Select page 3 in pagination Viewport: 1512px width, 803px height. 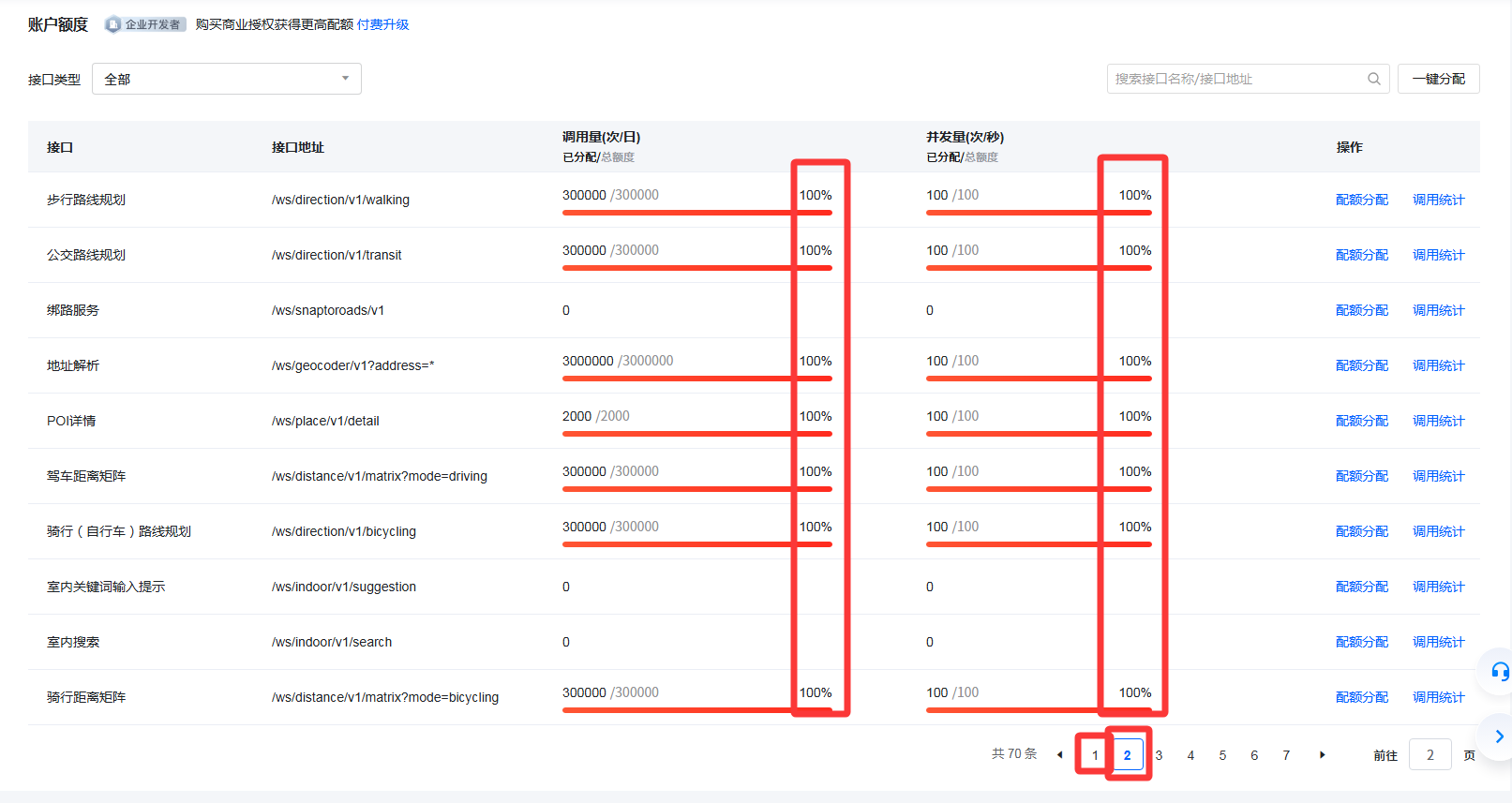point(1159,755)
